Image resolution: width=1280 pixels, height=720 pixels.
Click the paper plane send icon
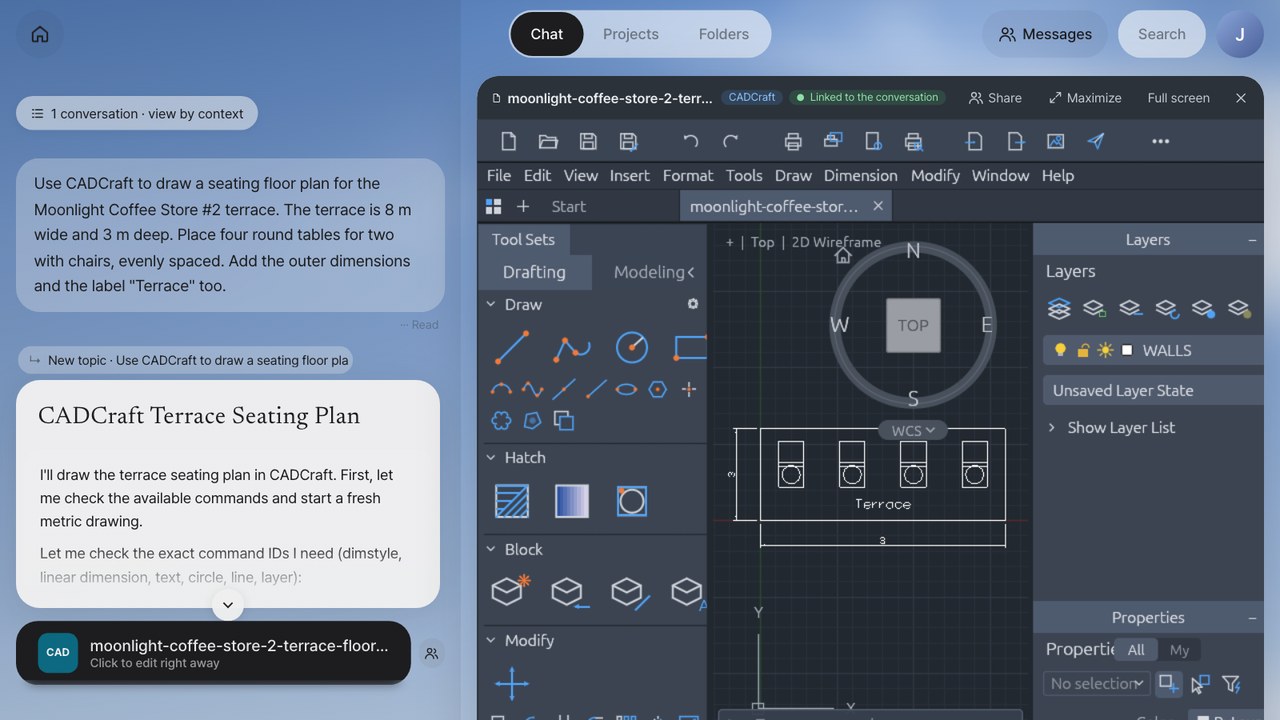click(1096, 141)
